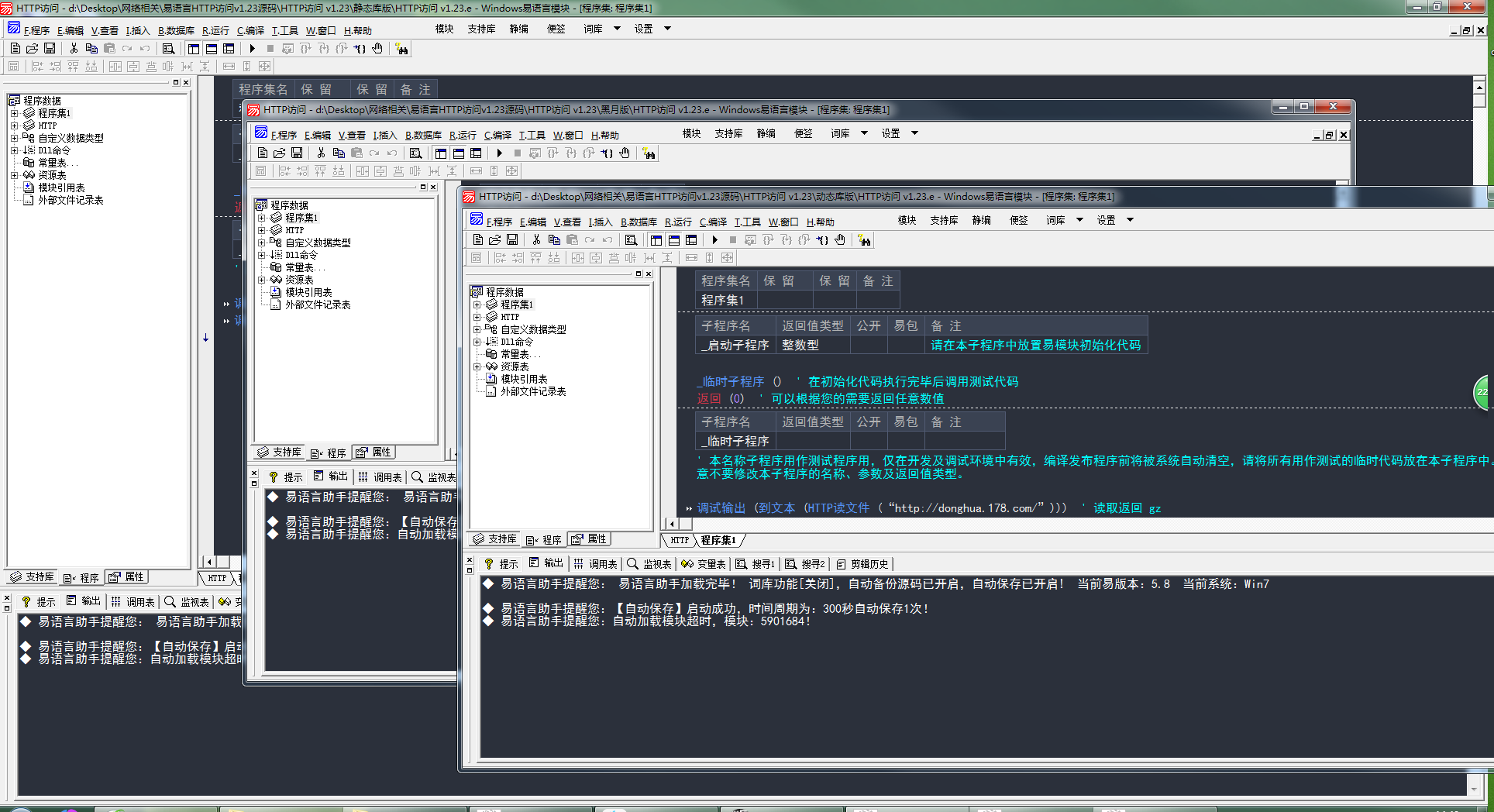
Task: Click Save icon in 黑月版 window toolbar
Action: click(297, 153)
